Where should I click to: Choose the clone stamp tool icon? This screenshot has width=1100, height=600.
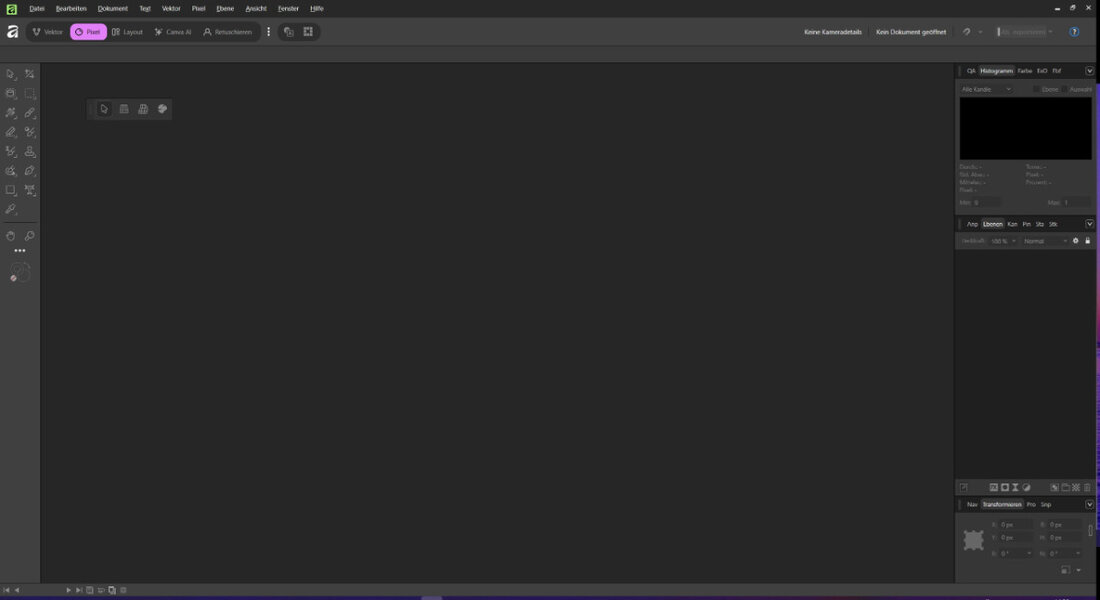pos(29,152)
